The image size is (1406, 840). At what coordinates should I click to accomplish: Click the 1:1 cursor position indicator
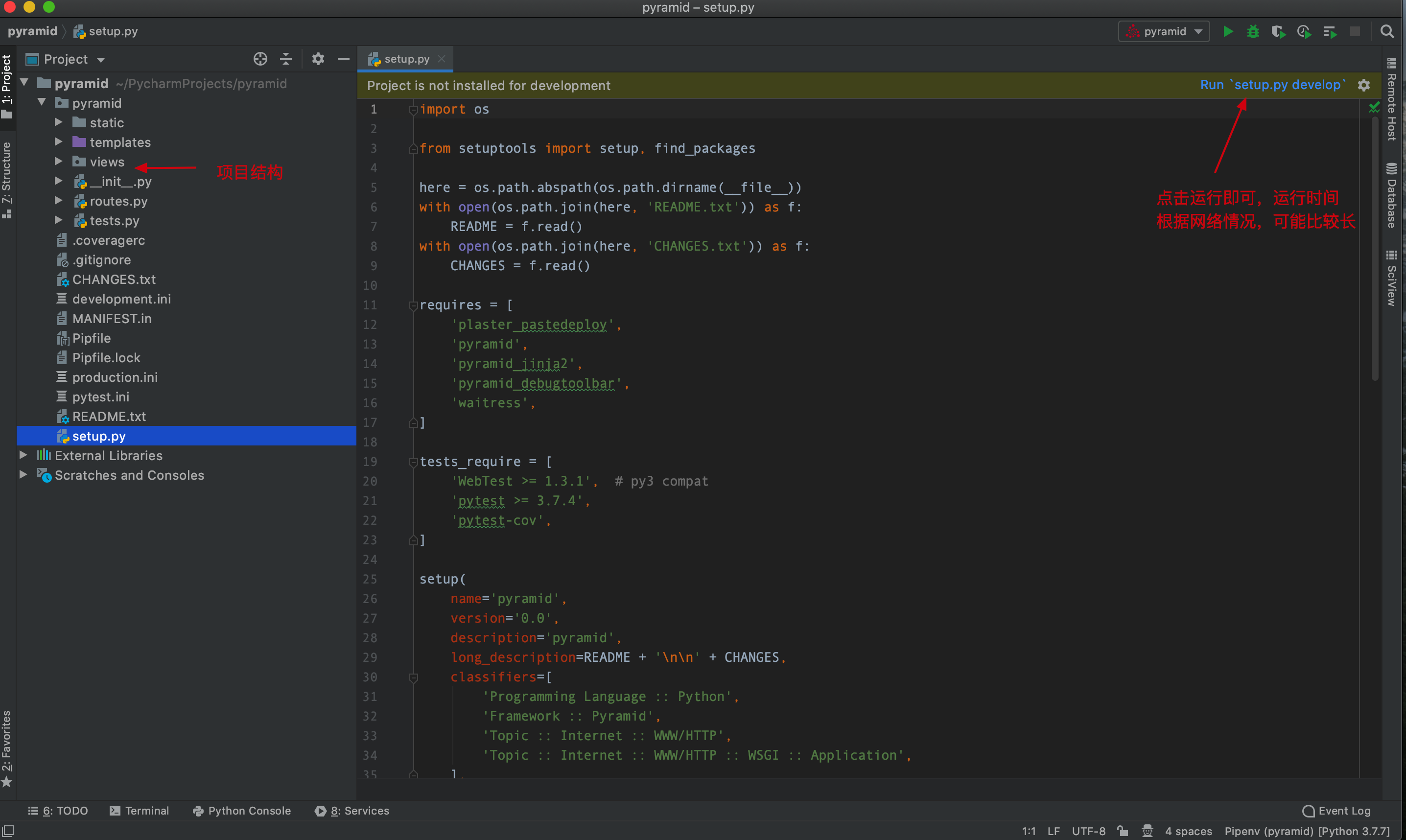1029,831
